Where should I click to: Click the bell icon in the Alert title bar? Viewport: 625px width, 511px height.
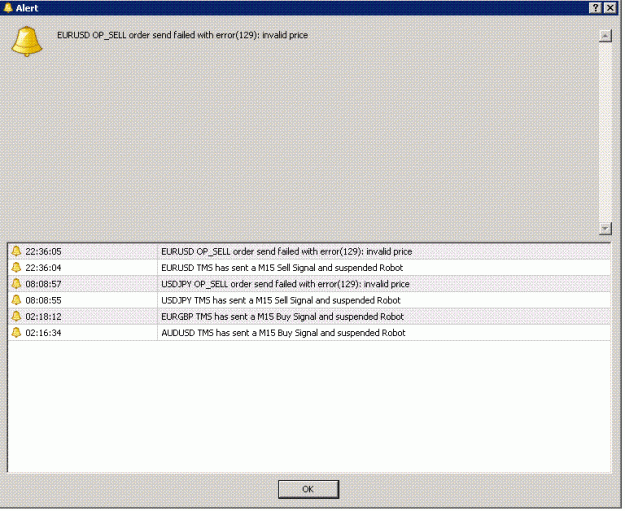tap(8, 8)
